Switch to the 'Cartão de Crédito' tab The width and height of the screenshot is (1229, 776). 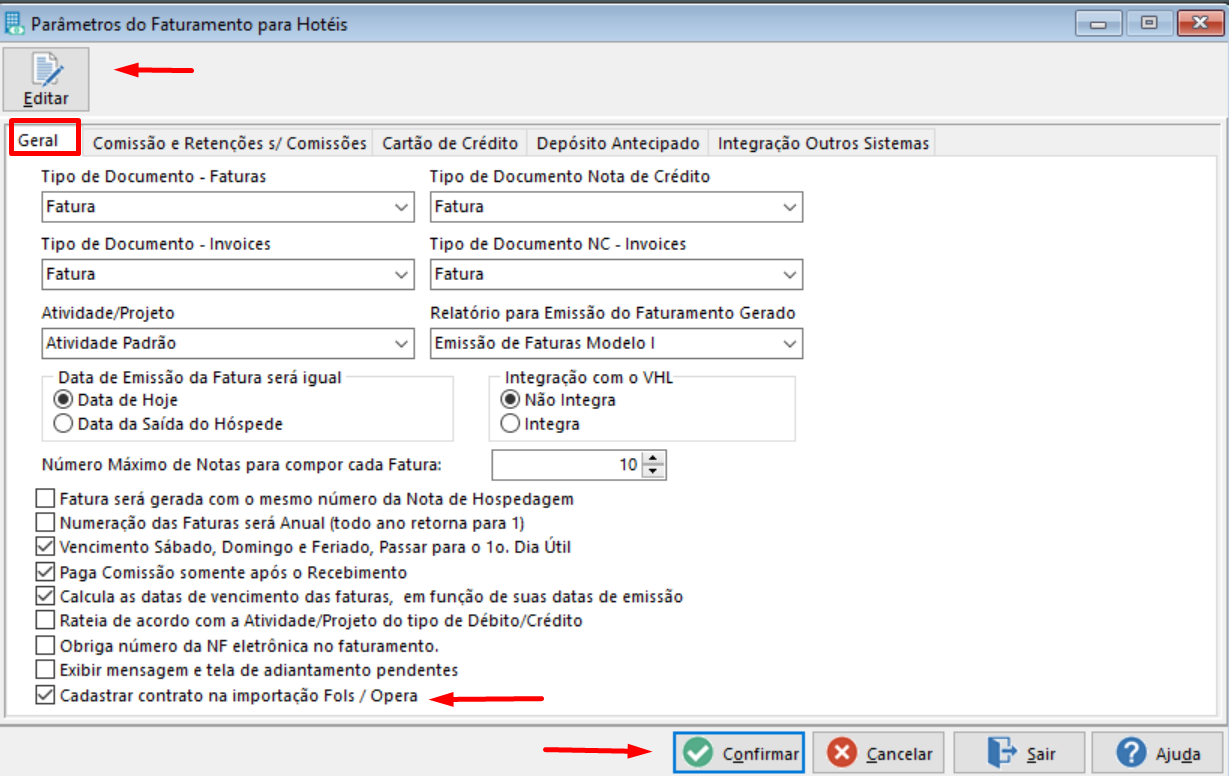click(x=450, y=142)
